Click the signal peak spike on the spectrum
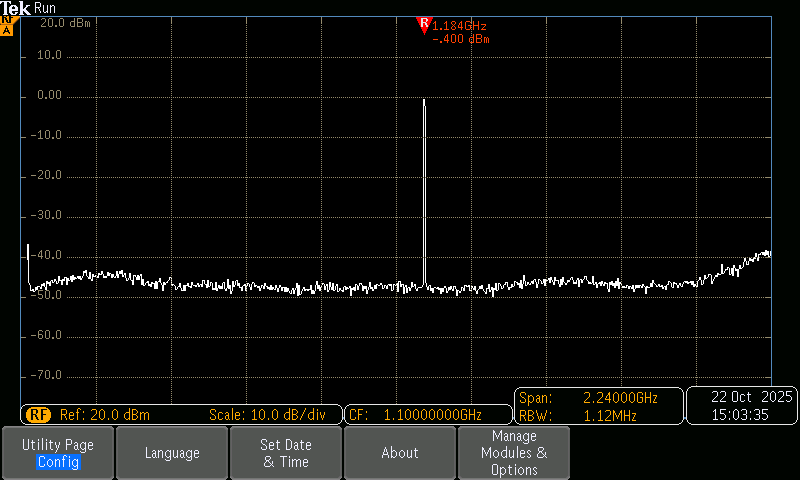Image resolution: width=800 pixels, height=480 pixels. pos(424,191)
